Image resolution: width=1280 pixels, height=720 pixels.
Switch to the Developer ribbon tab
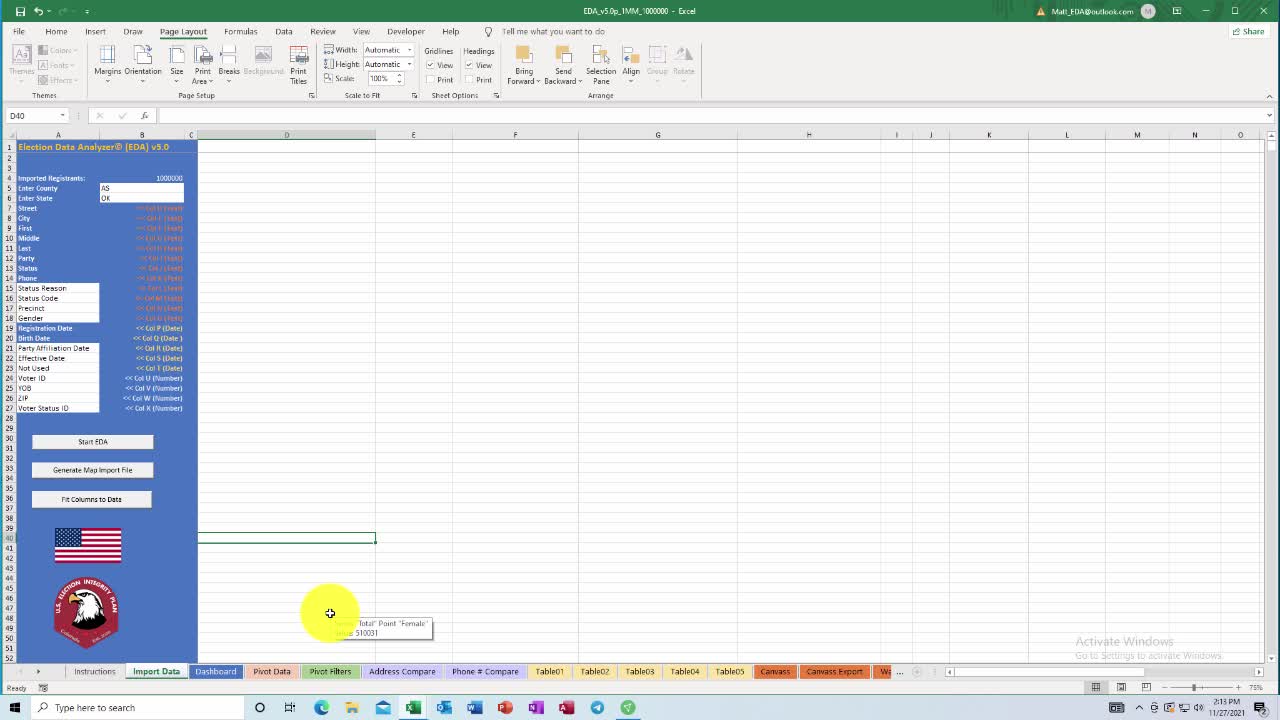pyautogui.click(x=405, y=31)
